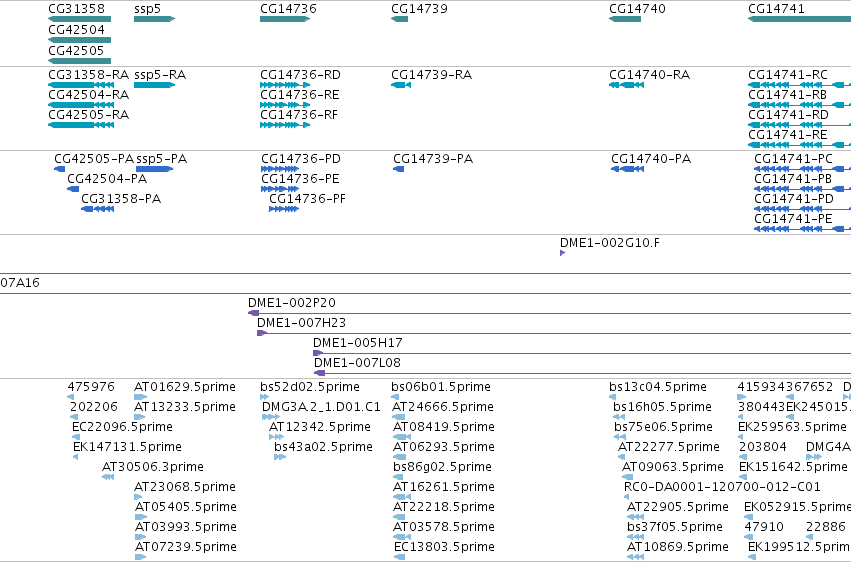Click the 07A16 clone label
The width and height of the screenshot is (851, 562).
point(20,283)
